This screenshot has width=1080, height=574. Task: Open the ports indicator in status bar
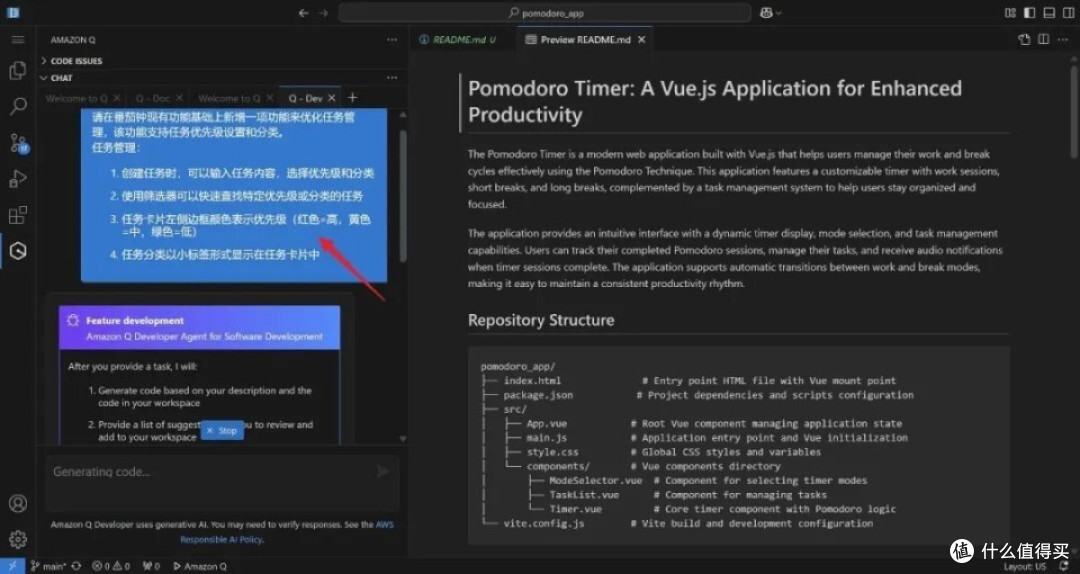[x=151, y=566]
